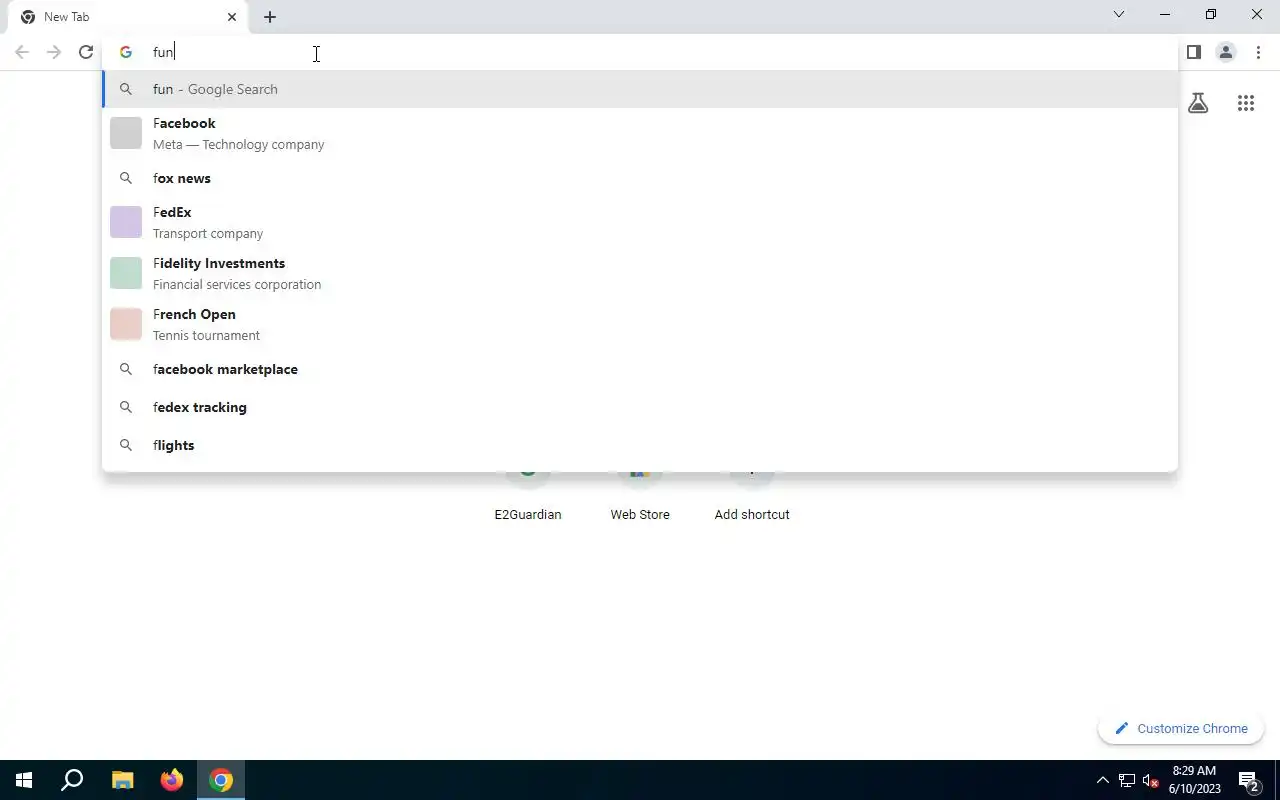The image size is (1280, 800).
Task: Reload the current page
Action: pyautogui.click(x=86, y=52)
